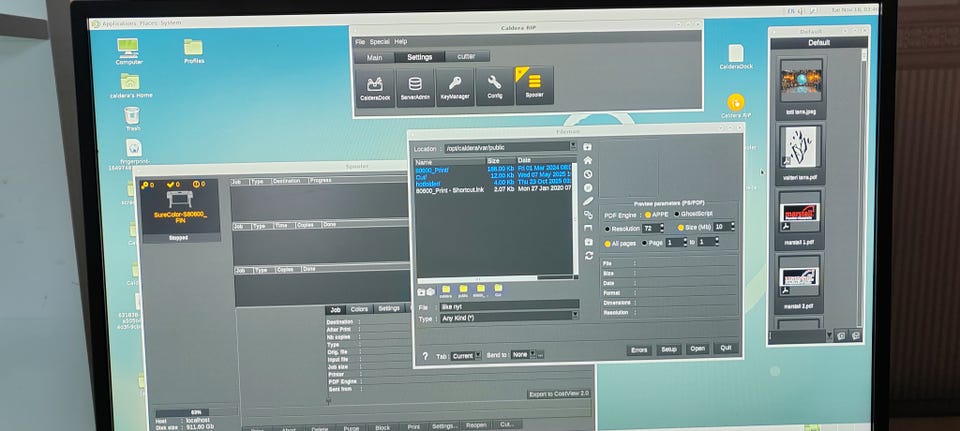Expand the Location path dropdown
Viewport: 960px width, 431px height.
point(573,147)
